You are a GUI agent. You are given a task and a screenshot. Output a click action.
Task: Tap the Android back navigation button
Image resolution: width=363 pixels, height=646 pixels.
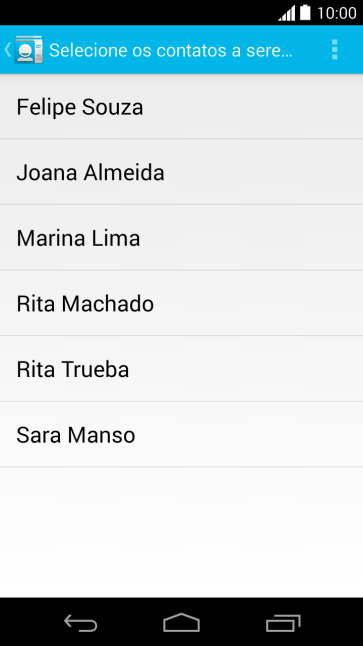81,623
